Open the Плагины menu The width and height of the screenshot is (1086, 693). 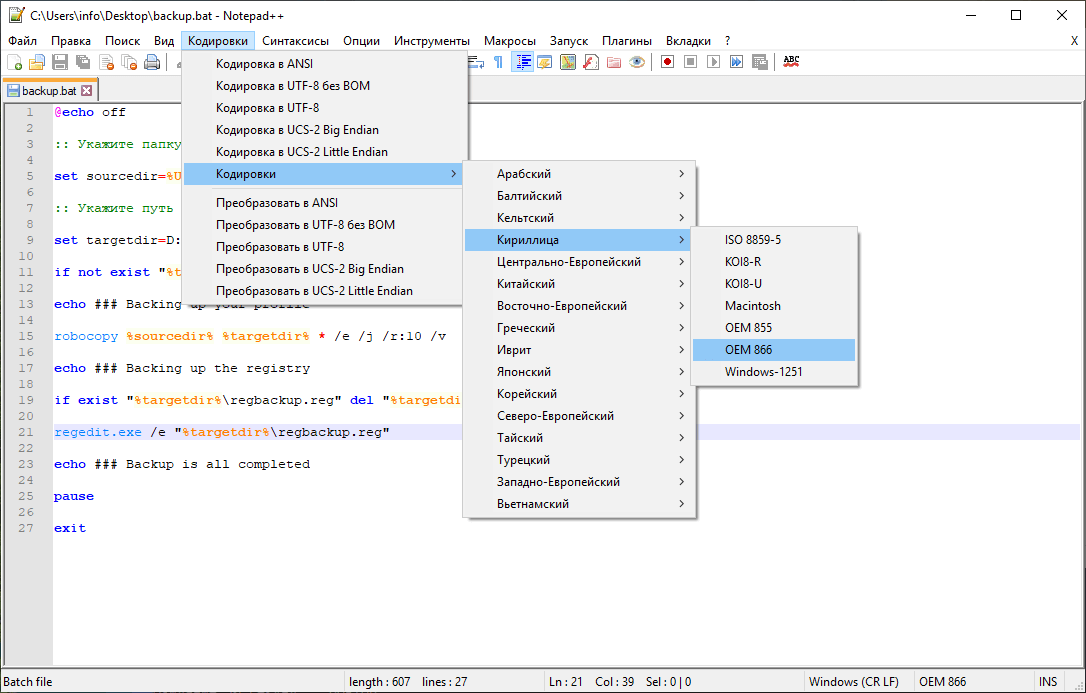(627, 41)
